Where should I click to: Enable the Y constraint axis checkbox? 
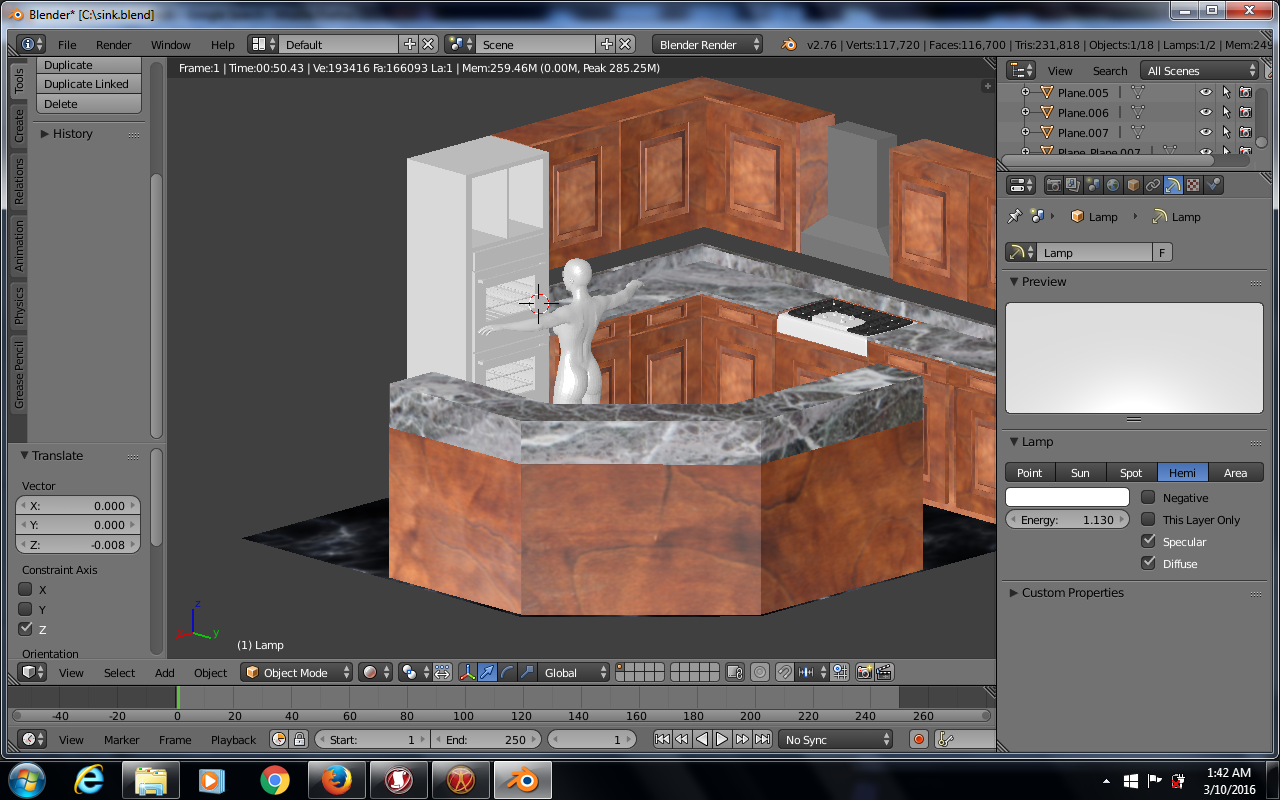(25, 609)
